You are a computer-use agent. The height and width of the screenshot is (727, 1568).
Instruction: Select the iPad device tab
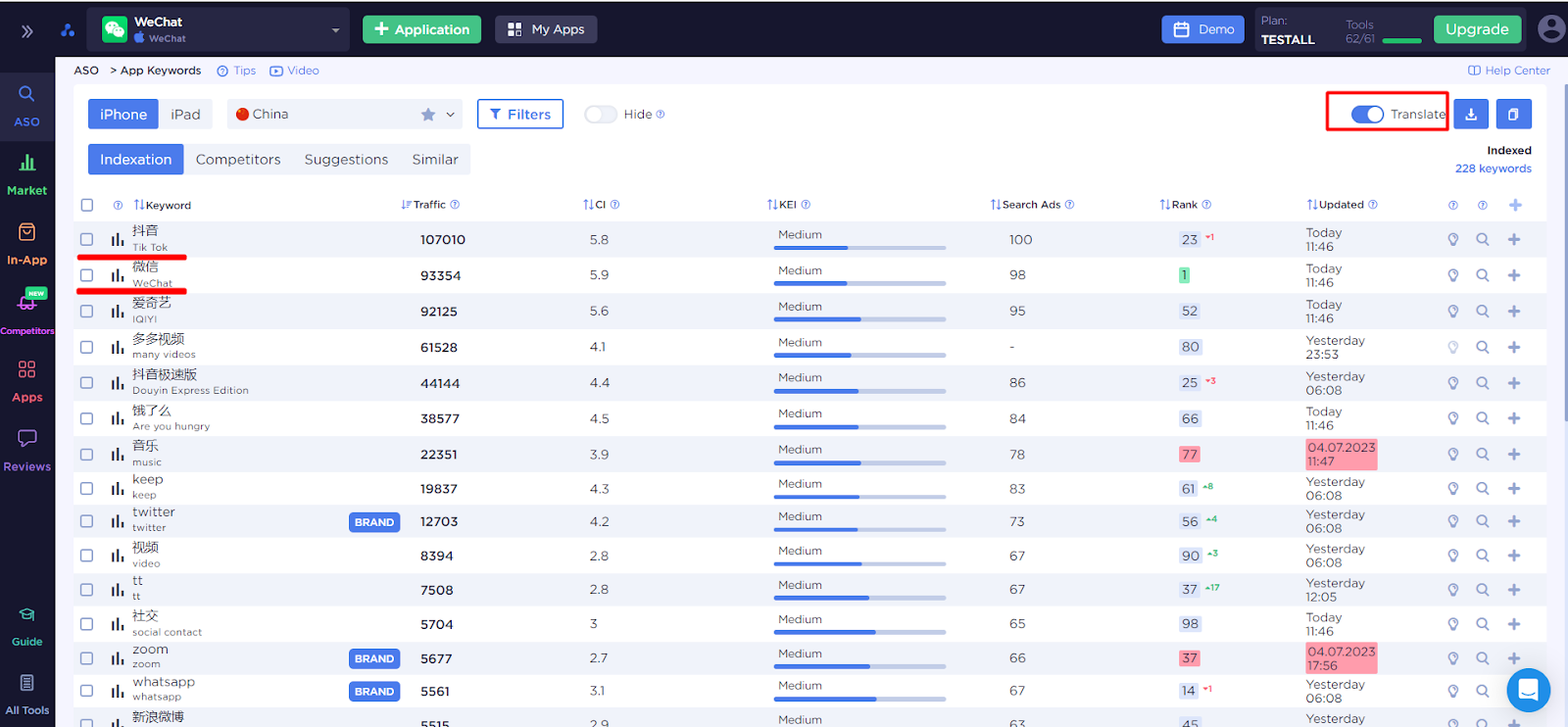[185, 115]
